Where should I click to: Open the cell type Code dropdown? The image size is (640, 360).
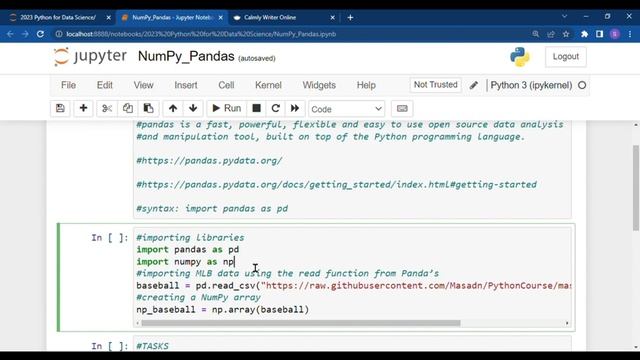[x=347, y=109]
